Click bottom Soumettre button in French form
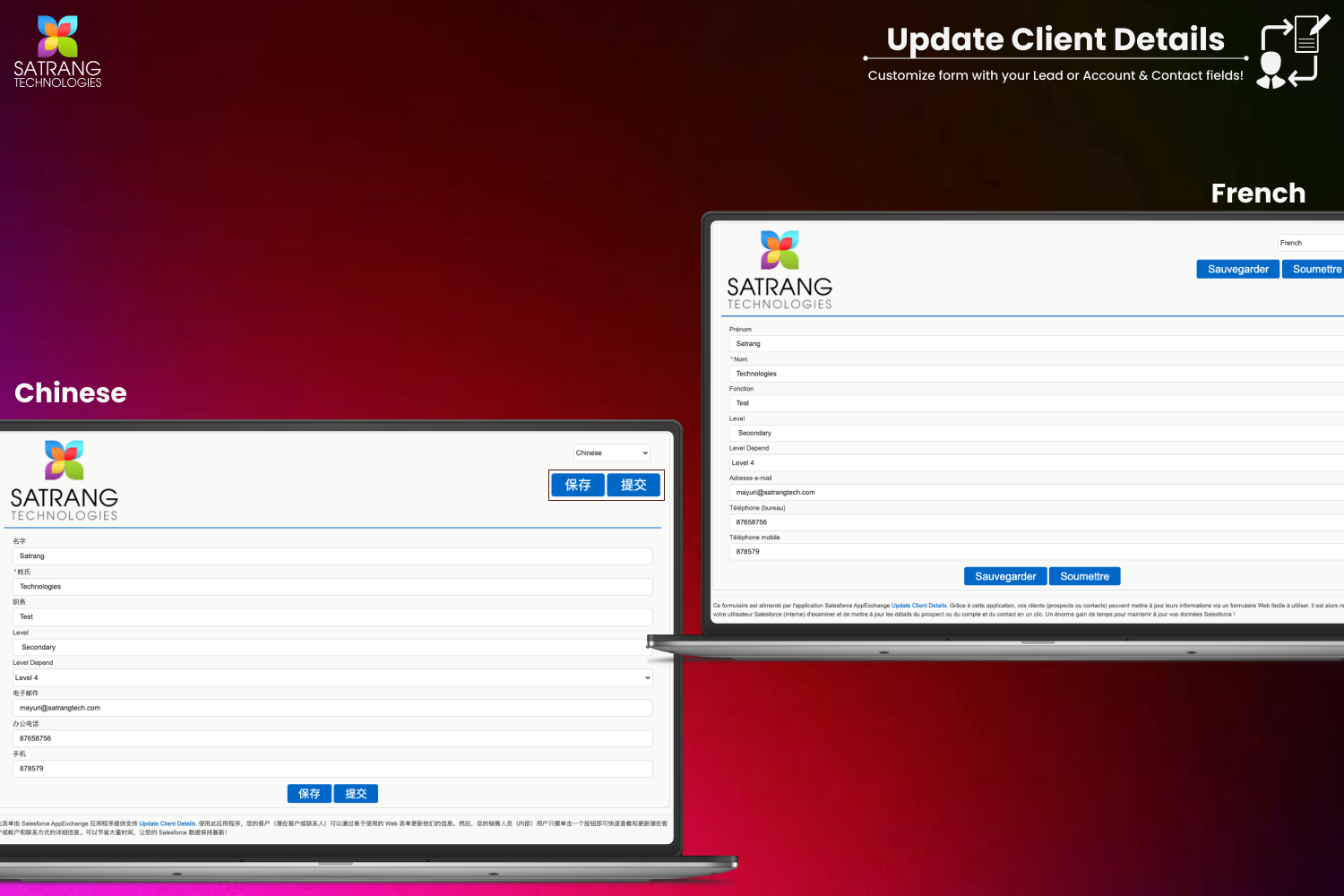 pyautogui.click(x=1085, y=576)
